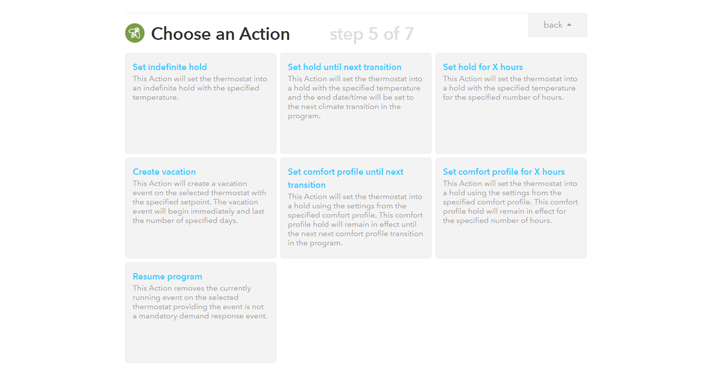
Task: Select the Set hold for X hours title
Action: pos(483,67)
